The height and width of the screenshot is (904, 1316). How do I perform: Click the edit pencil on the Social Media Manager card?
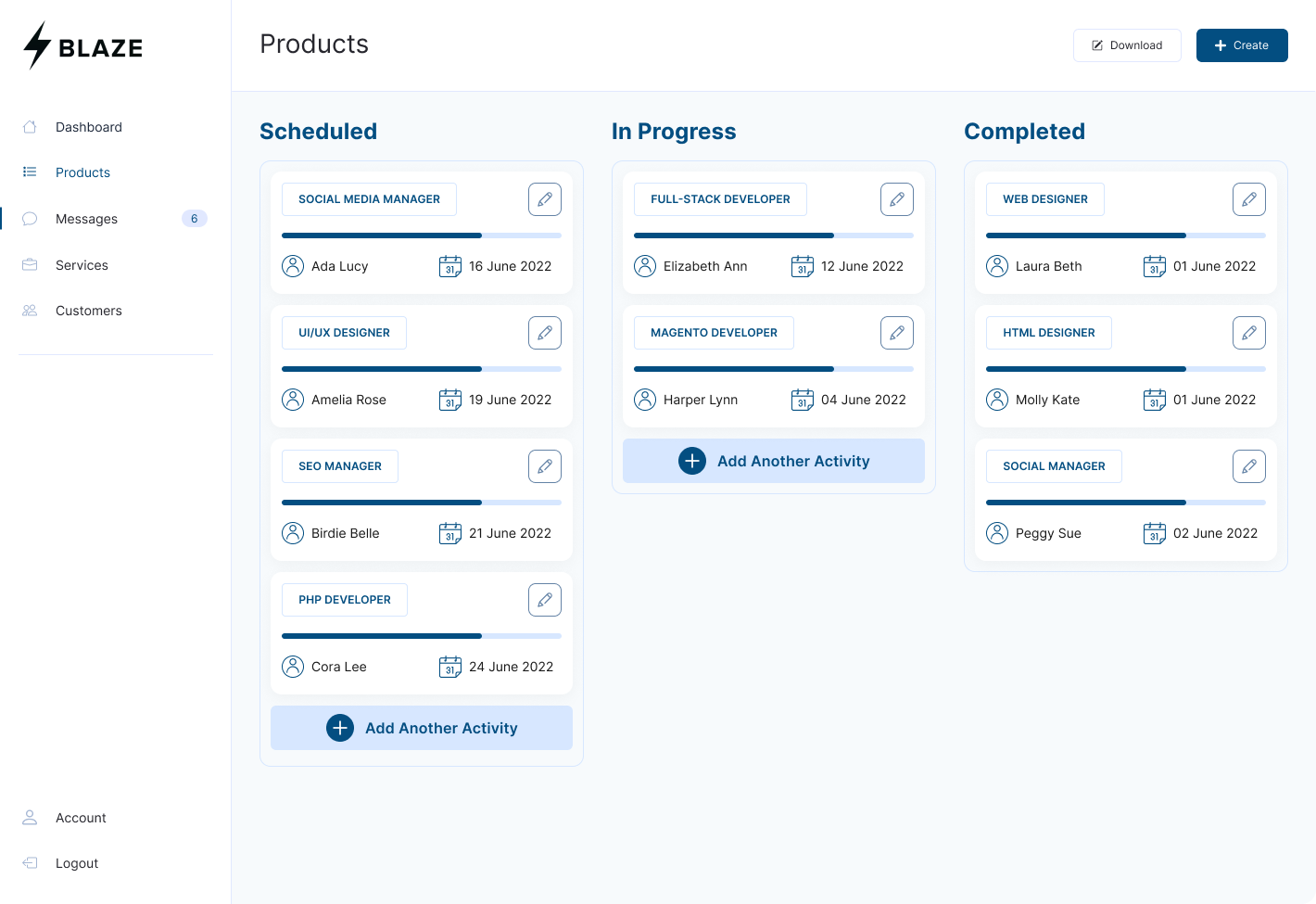[x=544, y=198]
